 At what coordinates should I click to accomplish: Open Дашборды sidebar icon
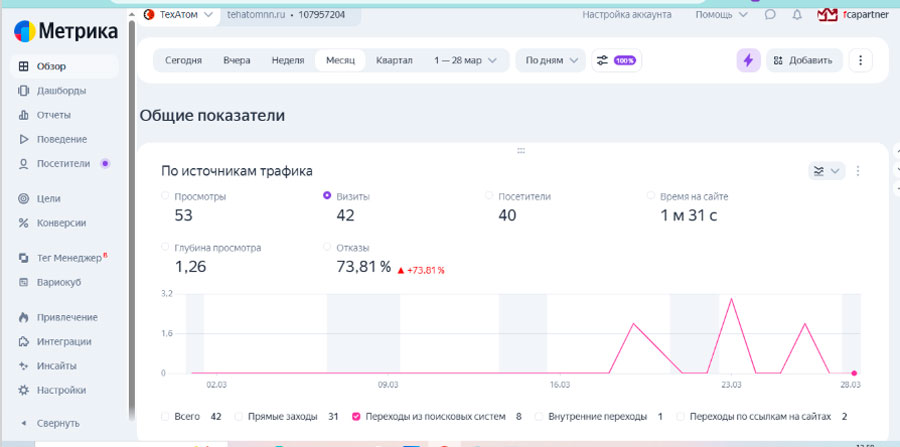(24, 91)
